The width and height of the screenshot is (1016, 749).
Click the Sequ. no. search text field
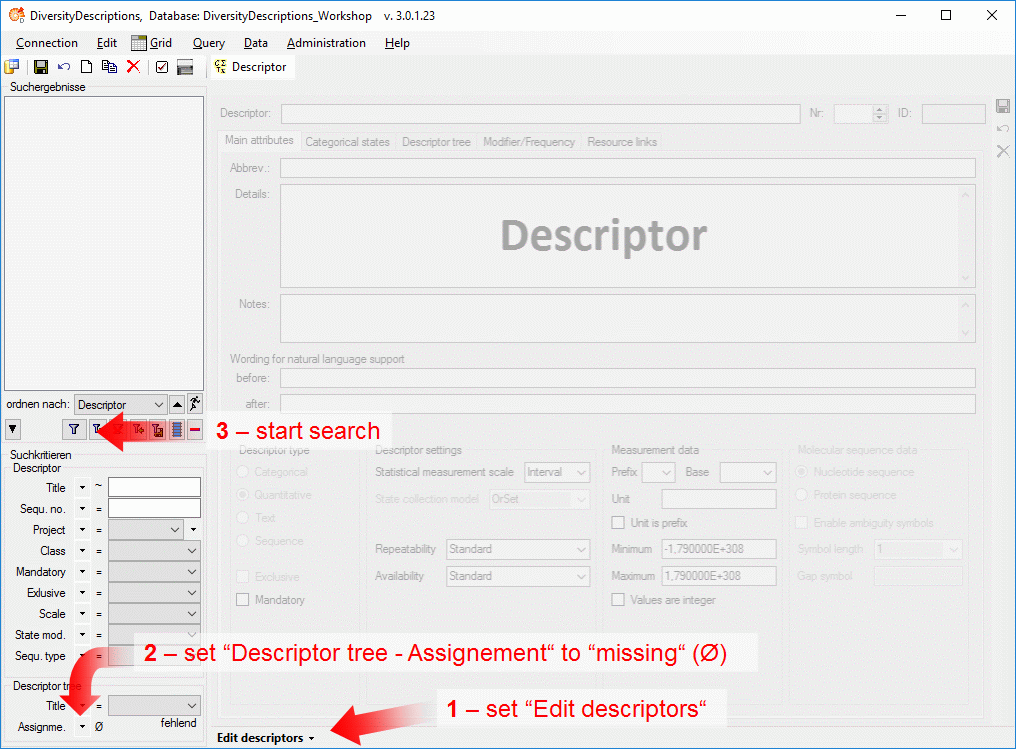154,509
